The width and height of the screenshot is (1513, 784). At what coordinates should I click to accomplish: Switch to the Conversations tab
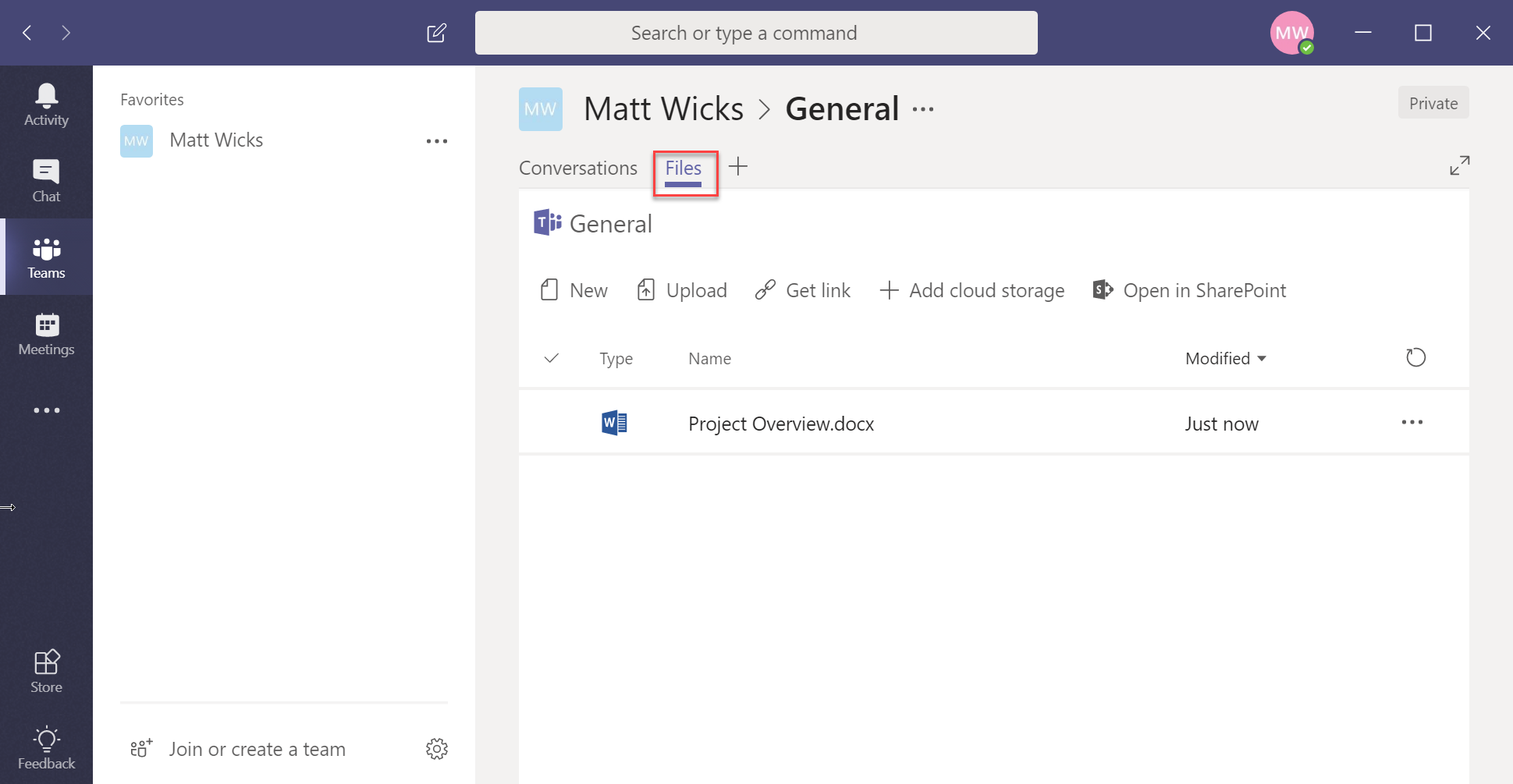pyautogui.click(x=577, y=168)
